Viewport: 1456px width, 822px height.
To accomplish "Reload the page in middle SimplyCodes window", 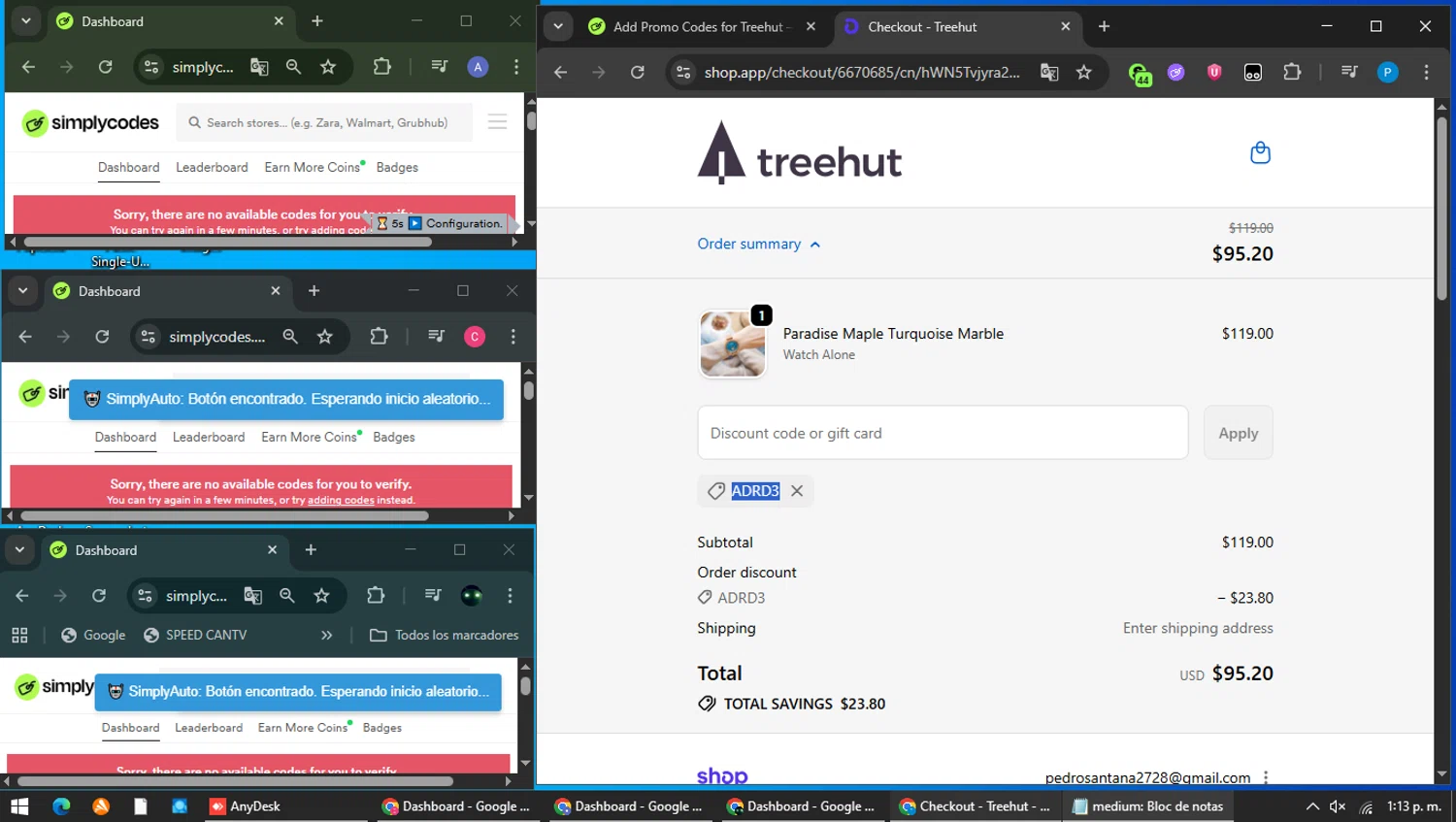I will [x=102, y=337].
